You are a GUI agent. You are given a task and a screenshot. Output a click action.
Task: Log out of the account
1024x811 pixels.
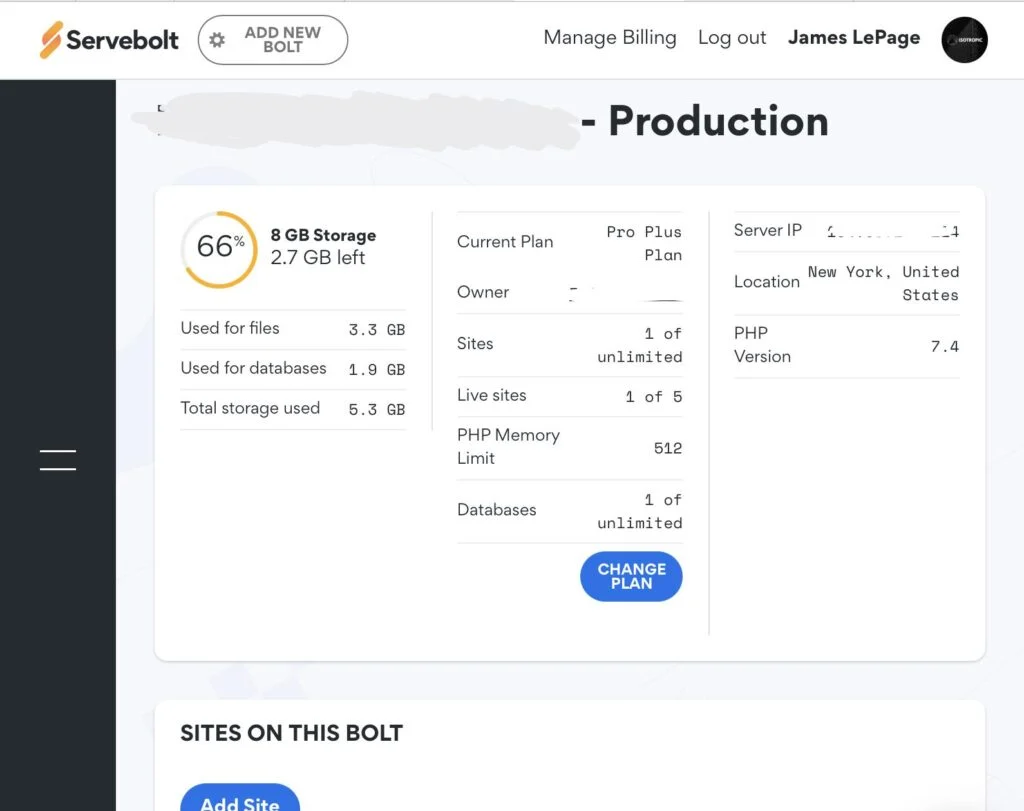coord(731,38)
